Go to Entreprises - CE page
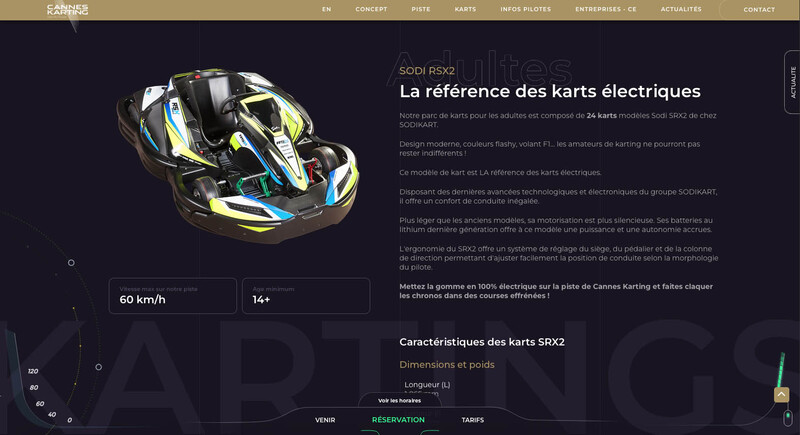Viewport: 800px width, 435px height. [x=605, y=9]
